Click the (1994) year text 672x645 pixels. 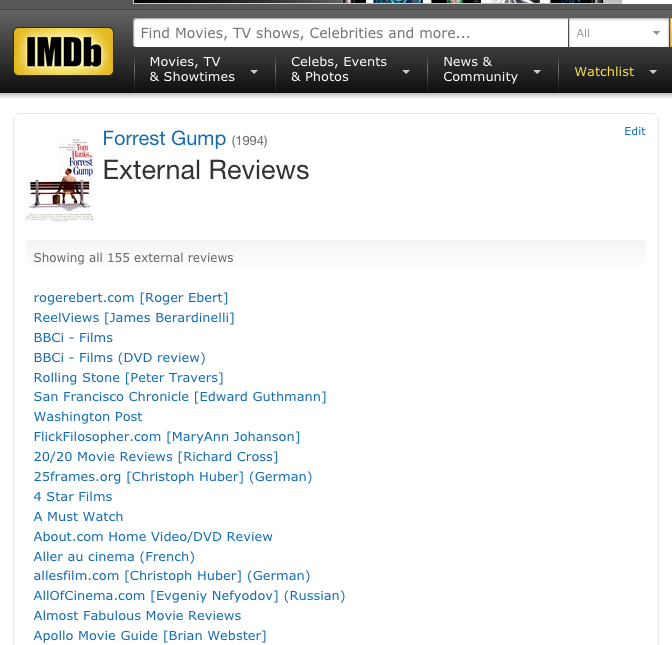pos(249,141)
